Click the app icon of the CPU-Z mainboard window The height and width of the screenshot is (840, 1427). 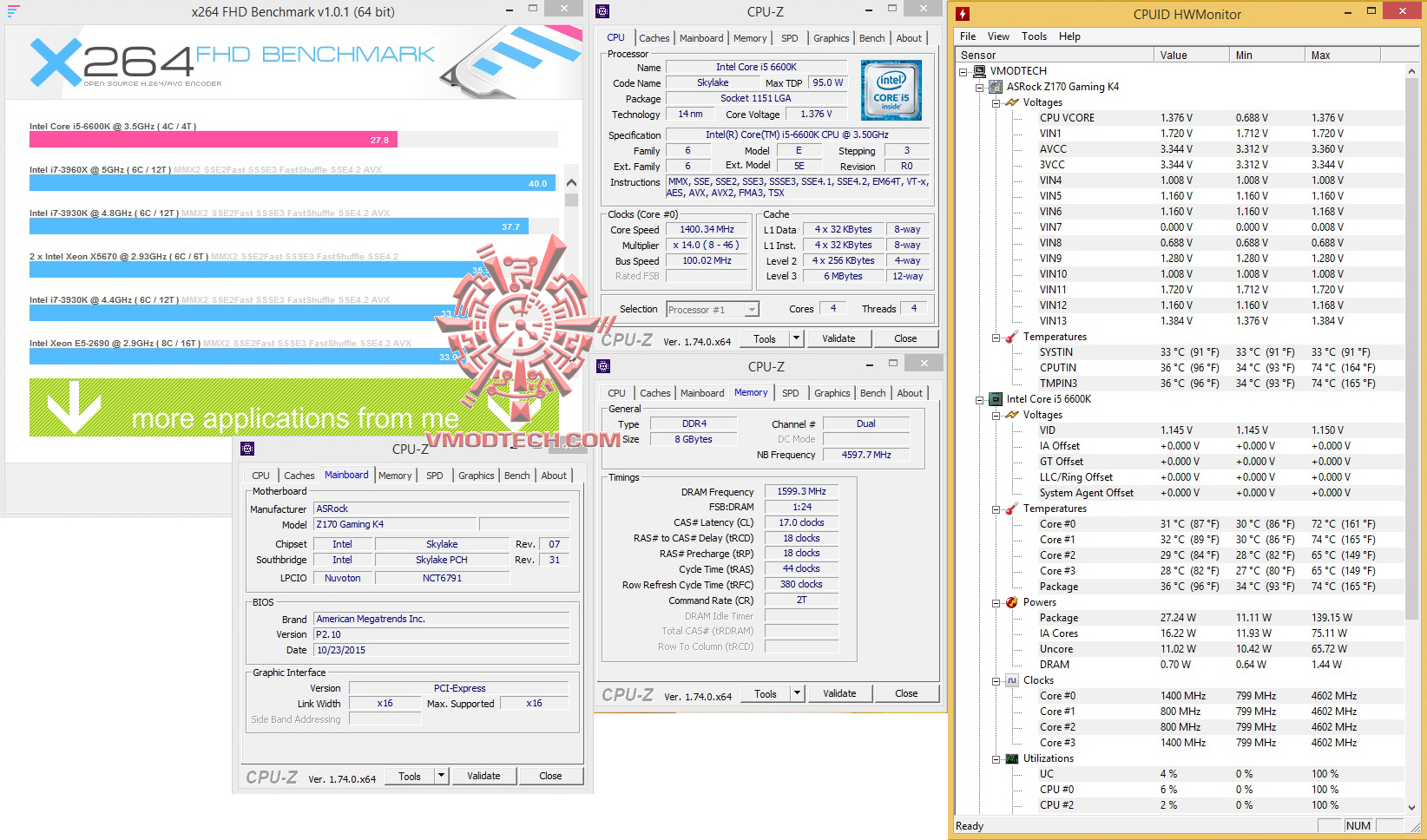click(x=247, y=449)
